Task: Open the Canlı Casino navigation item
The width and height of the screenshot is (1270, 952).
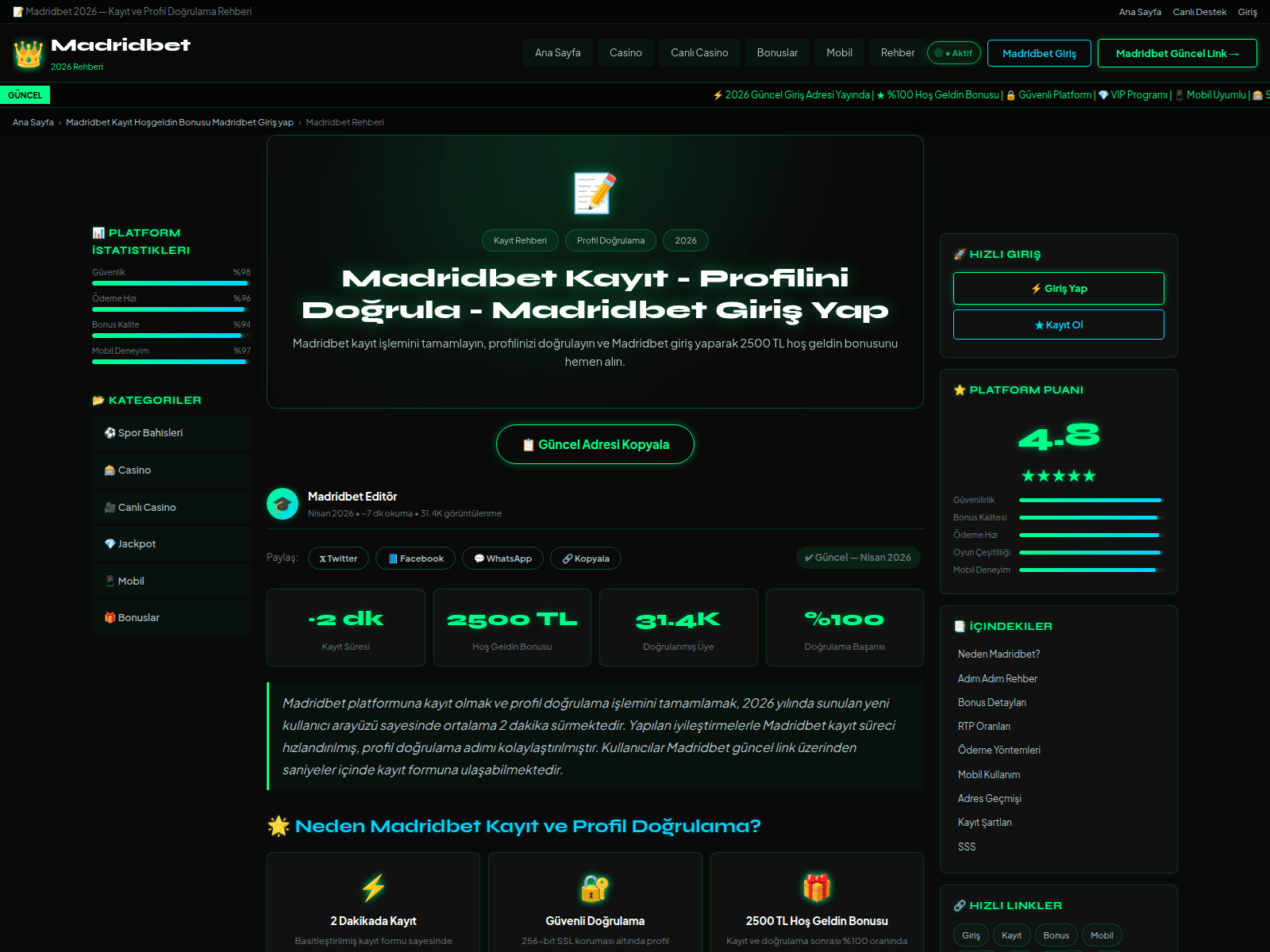Action: (699, 52)
